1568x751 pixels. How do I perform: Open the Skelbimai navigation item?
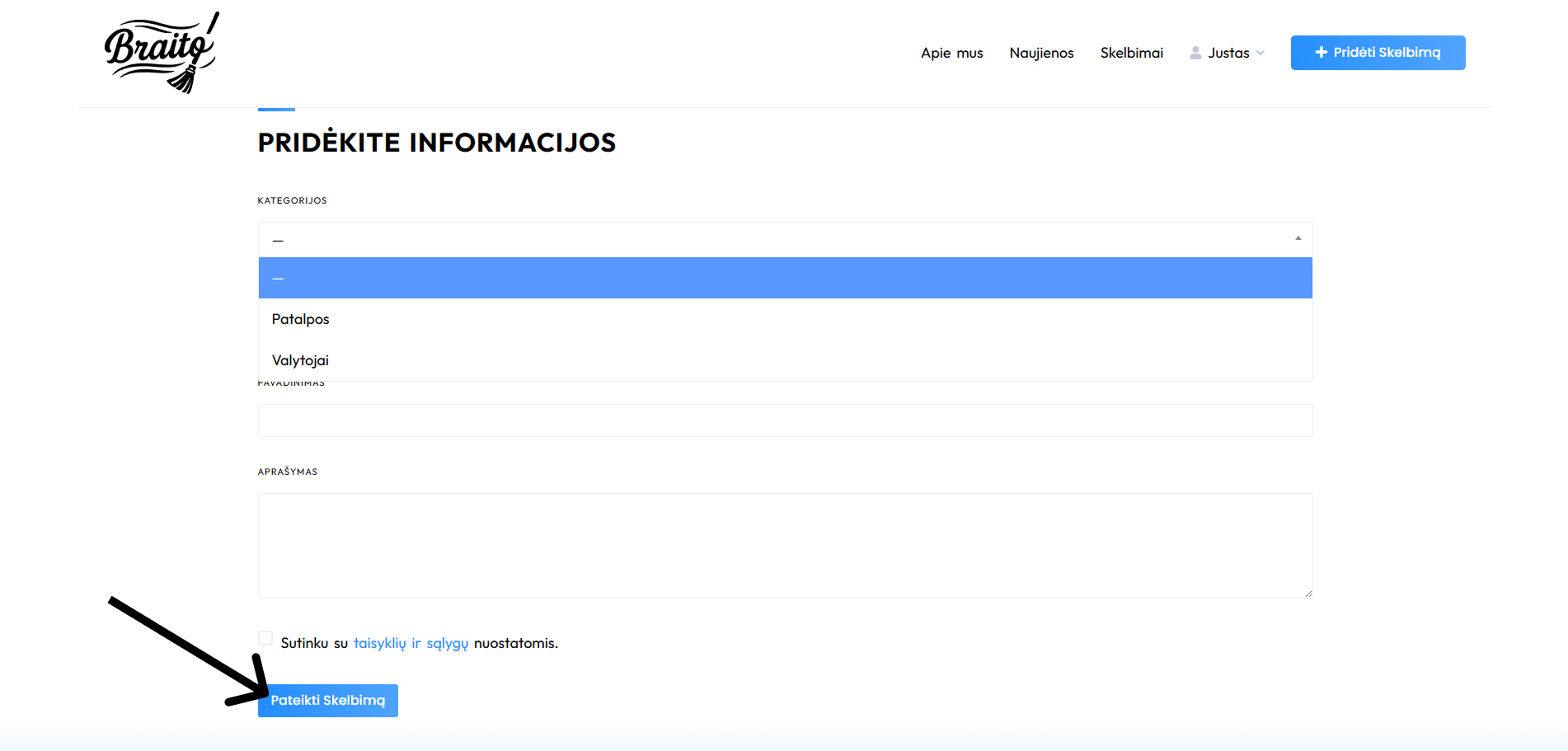[1131, 53]
